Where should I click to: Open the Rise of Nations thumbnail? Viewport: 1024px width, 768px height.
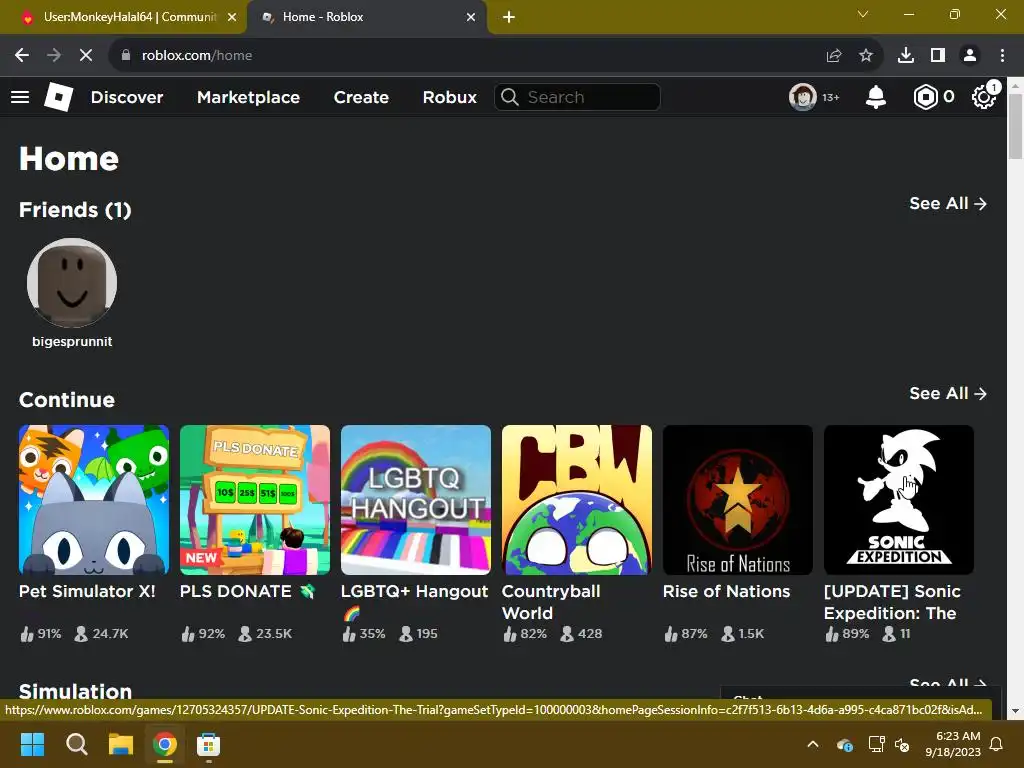[x=738, y=500]
